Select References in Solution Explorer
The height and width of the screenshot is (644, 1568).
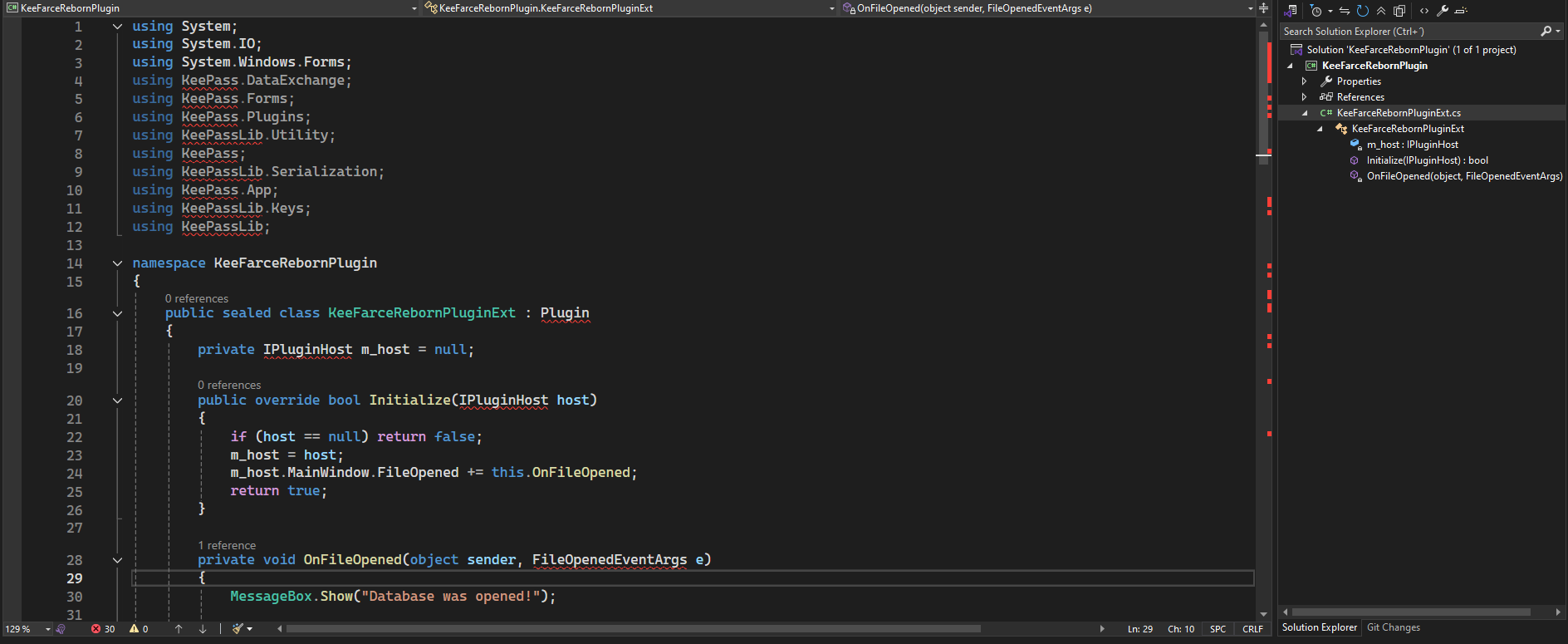(x=1360, y=97)
